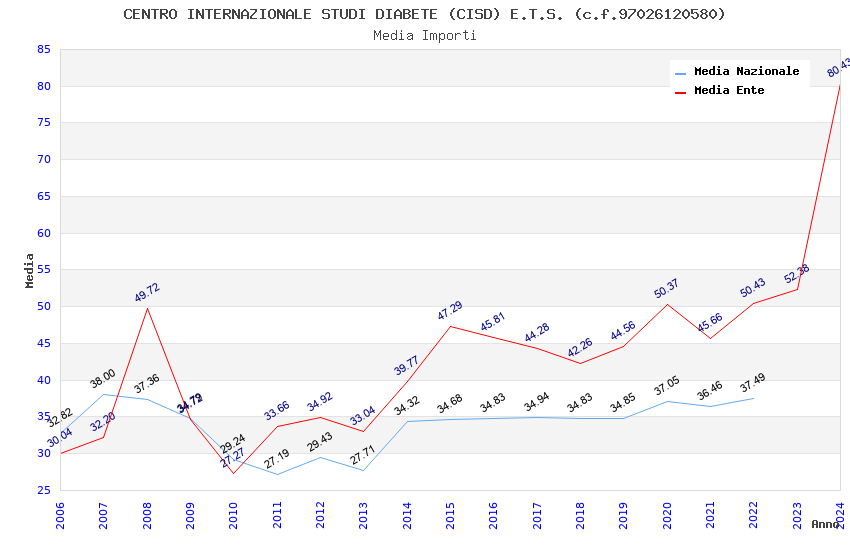
Task: Click the 32.20 data label
Action: tap(103, 421)
